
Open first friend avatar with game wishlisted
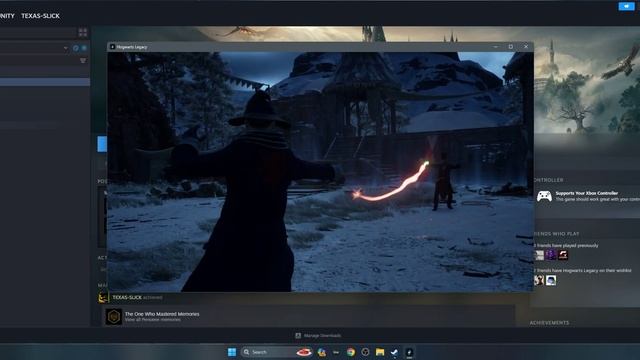tap(539, 280)
